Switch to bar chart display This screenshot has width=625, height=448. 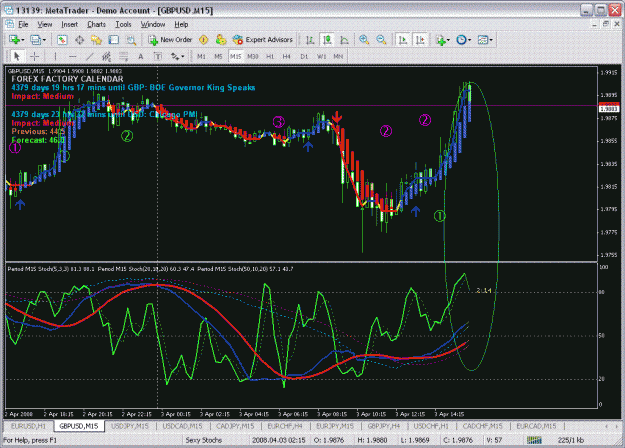pyautogui.click(x=310, y=40)
